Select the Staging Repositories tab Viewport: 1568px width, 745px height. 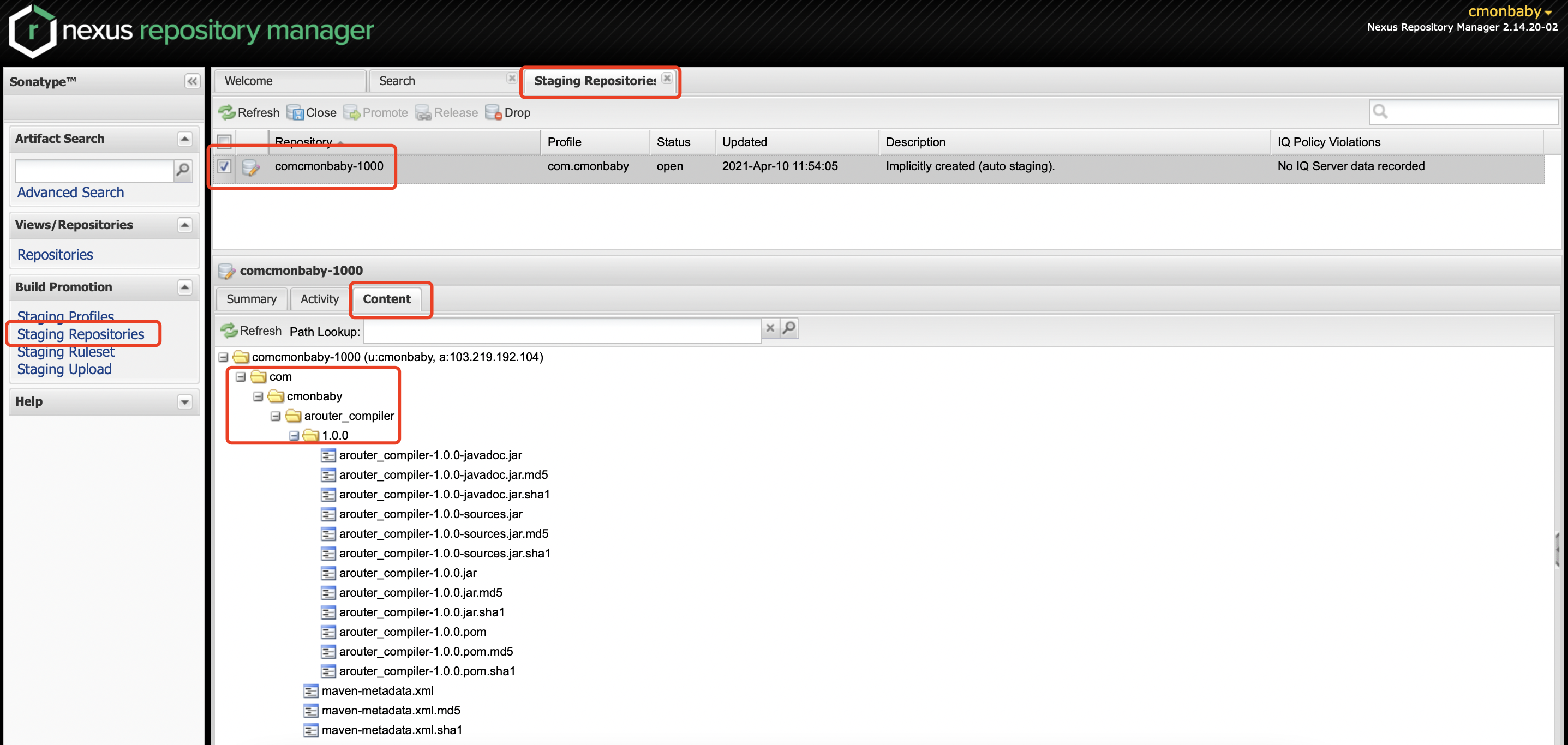point(600,81)
